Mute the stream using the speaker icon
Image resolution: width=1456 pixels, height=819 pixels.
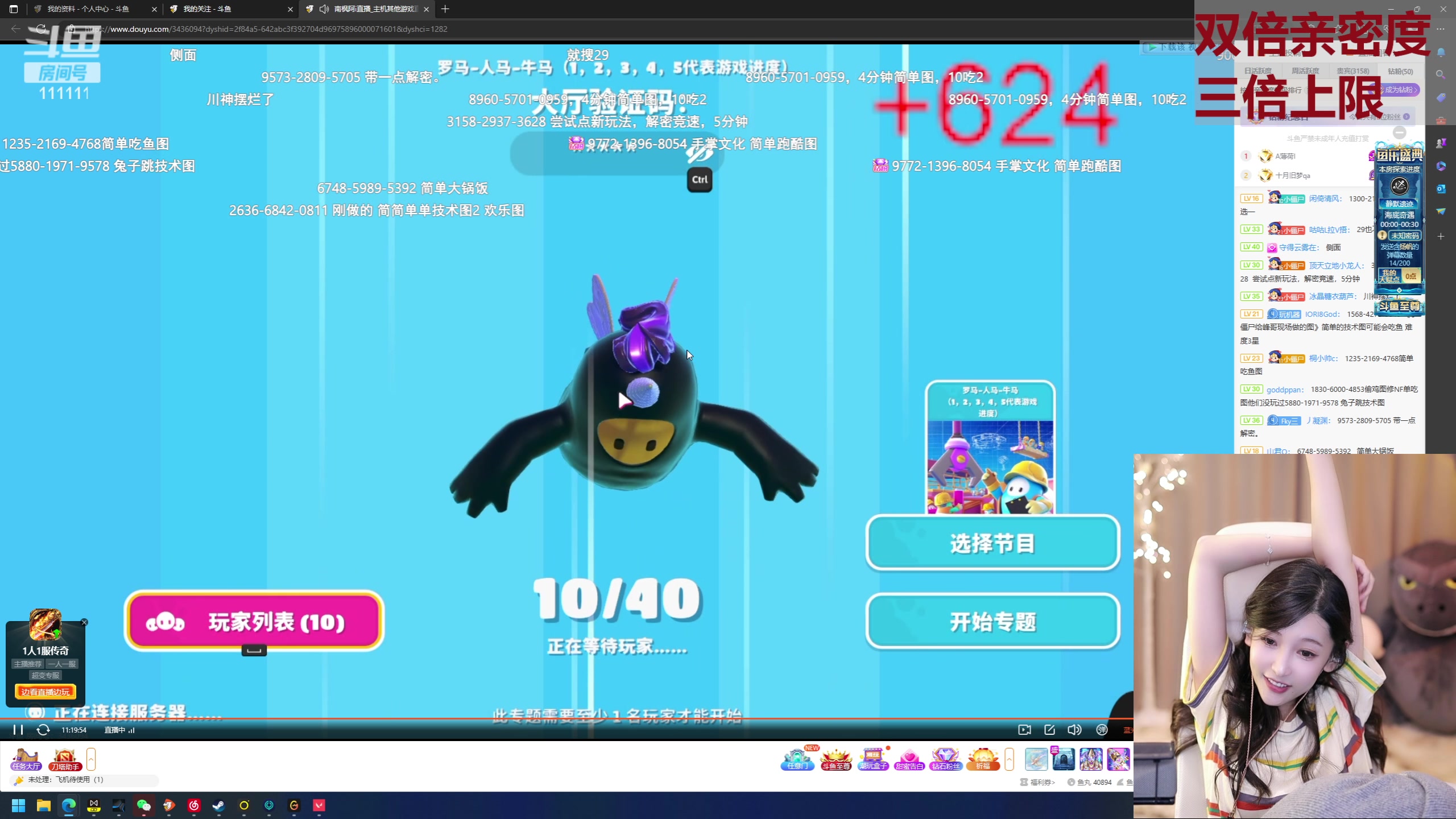click(1074, 730)
